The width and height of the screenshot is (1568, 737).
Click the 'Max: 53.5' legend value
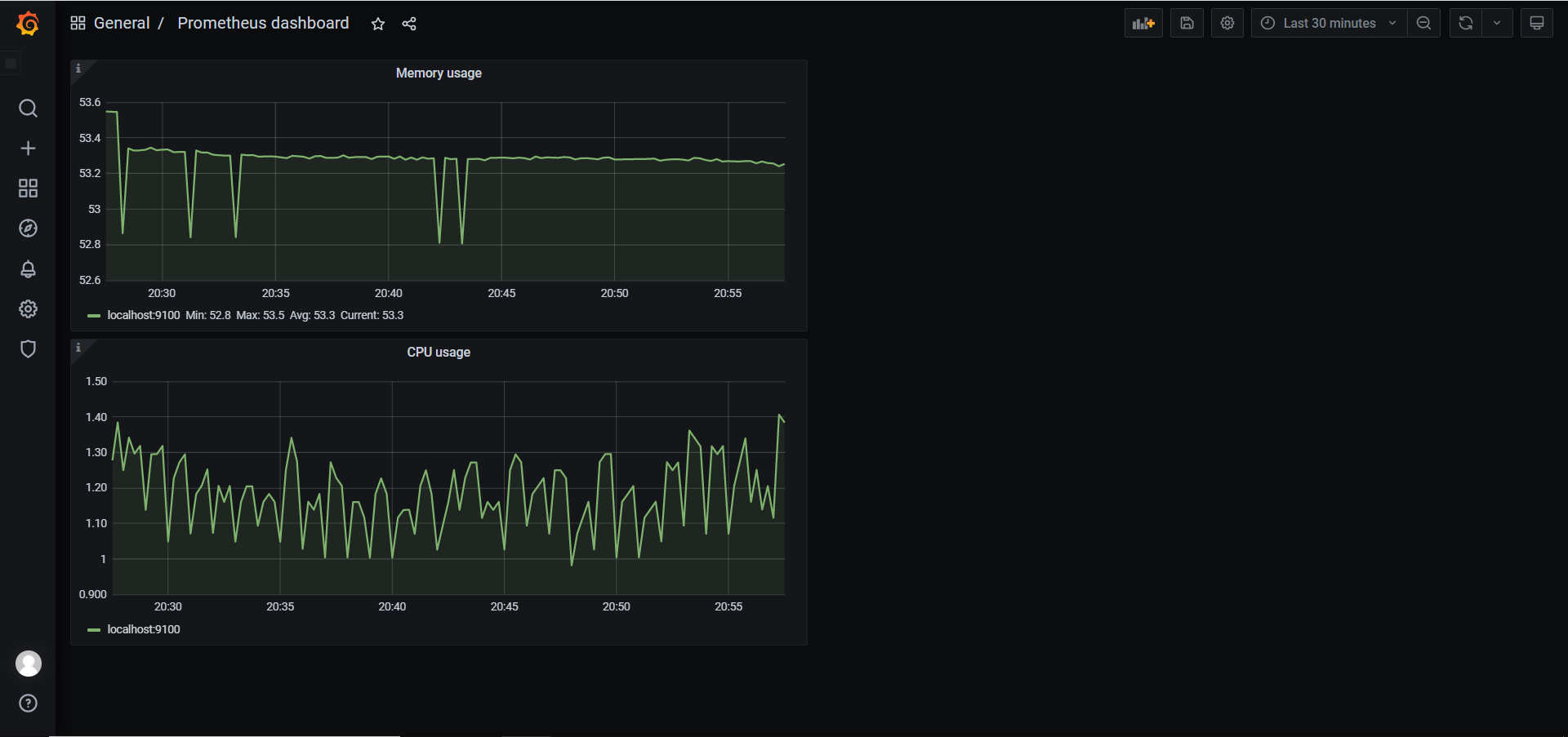coord(261,315)
